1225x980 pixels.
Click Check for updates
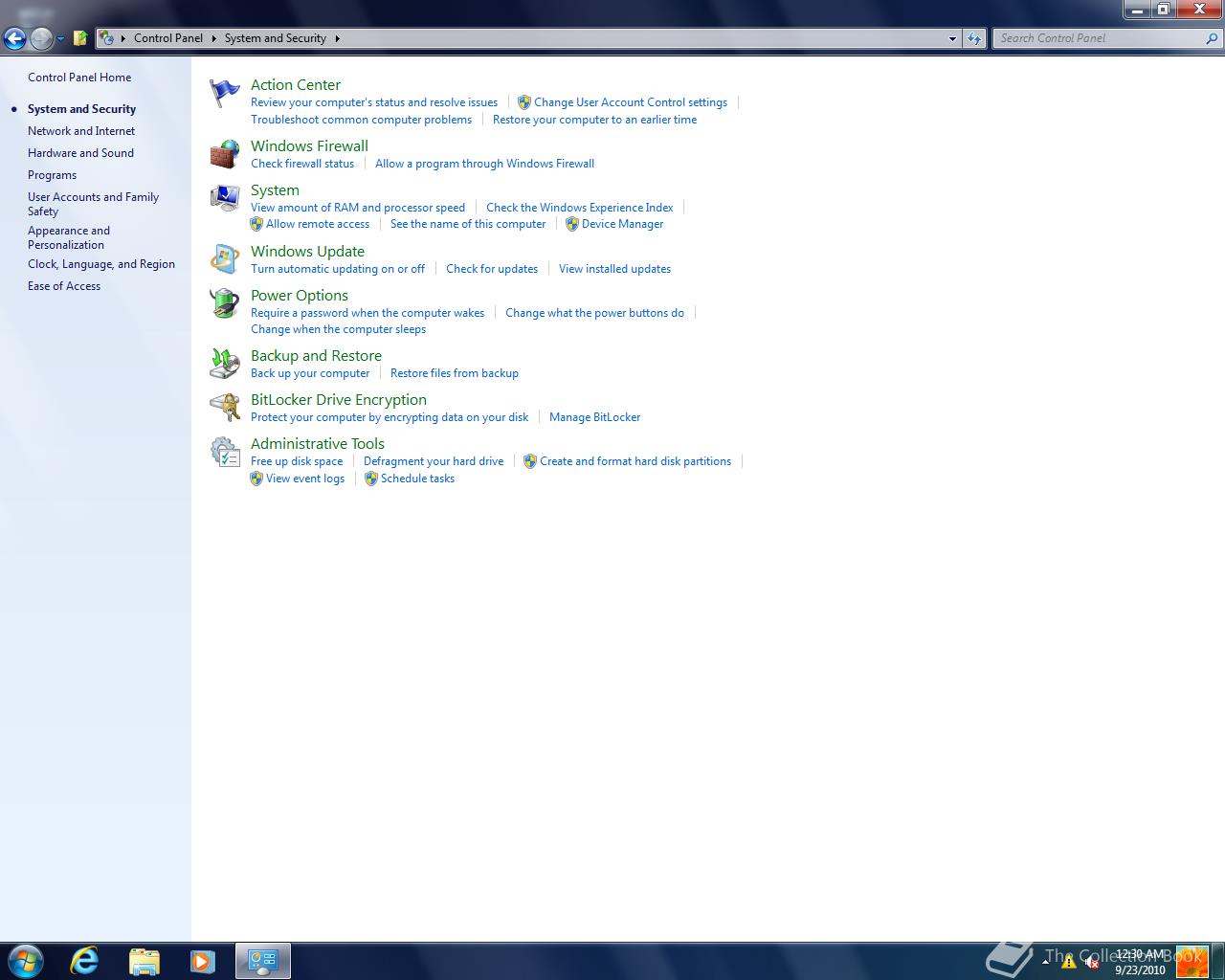[492, 269]
